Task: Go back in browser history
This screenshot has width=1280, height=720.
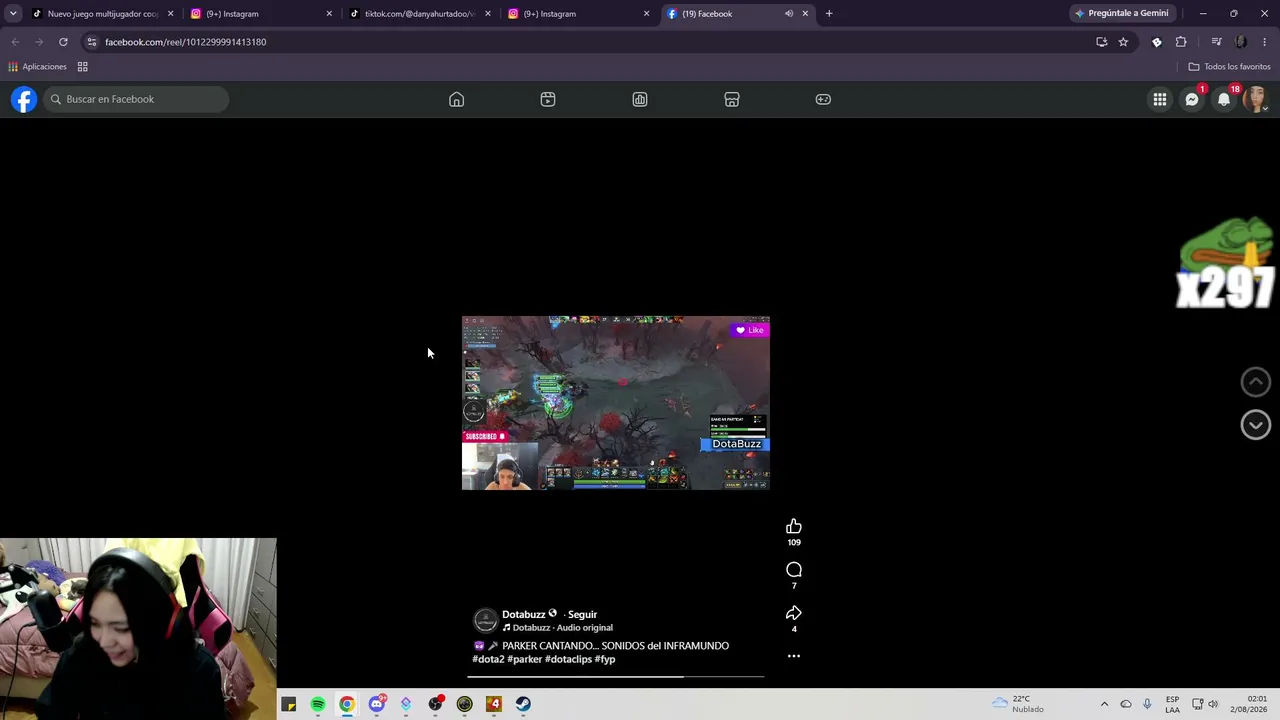Action: pyautogui.click(x=15, y=42)
